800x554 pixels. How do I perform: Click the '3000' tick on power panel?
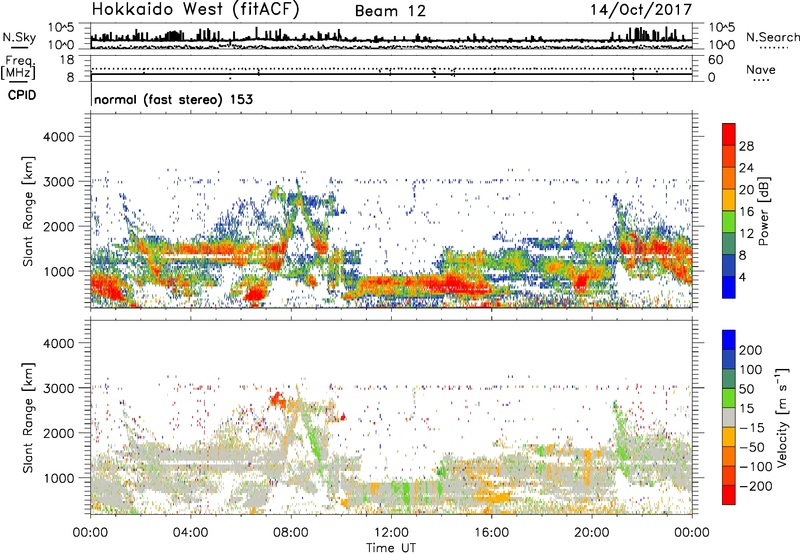[59, 182]
